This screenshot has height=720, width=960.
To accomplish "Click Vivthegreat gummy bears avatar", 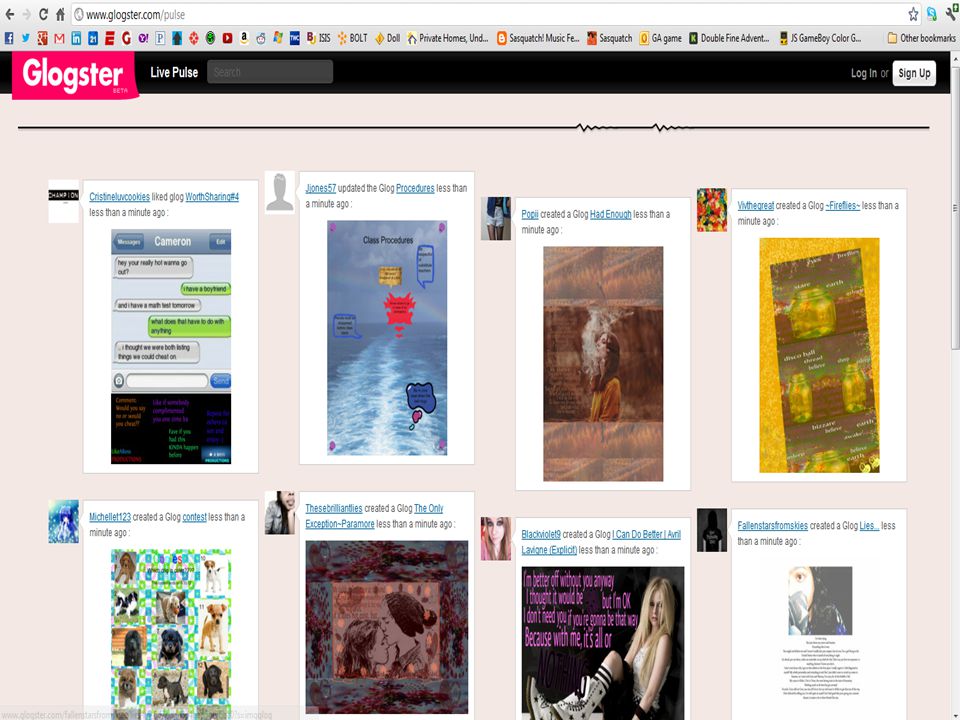I will (x=711, y=209).
